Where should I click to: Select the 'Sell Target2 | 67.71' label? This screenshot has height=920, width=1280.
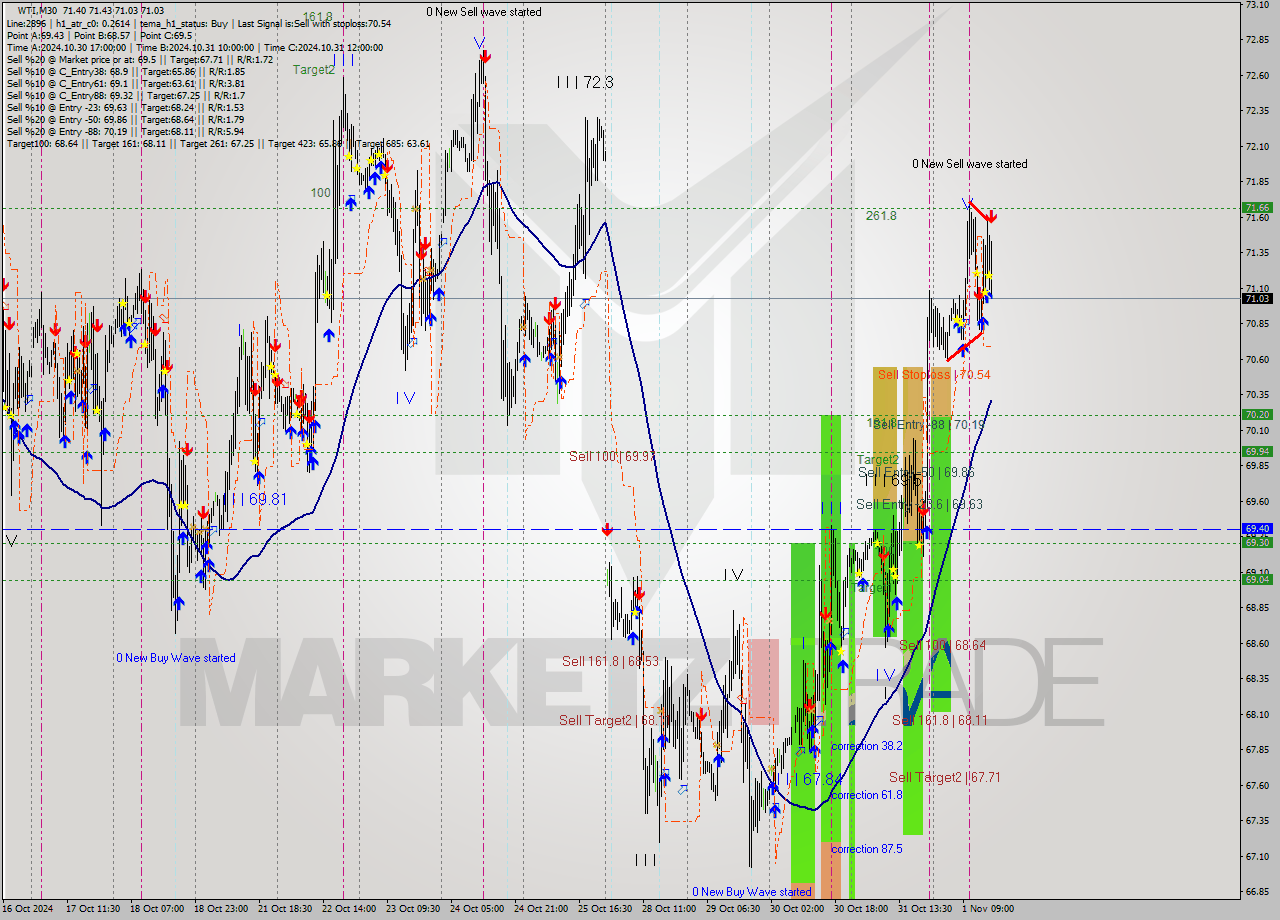click(945, 777)
